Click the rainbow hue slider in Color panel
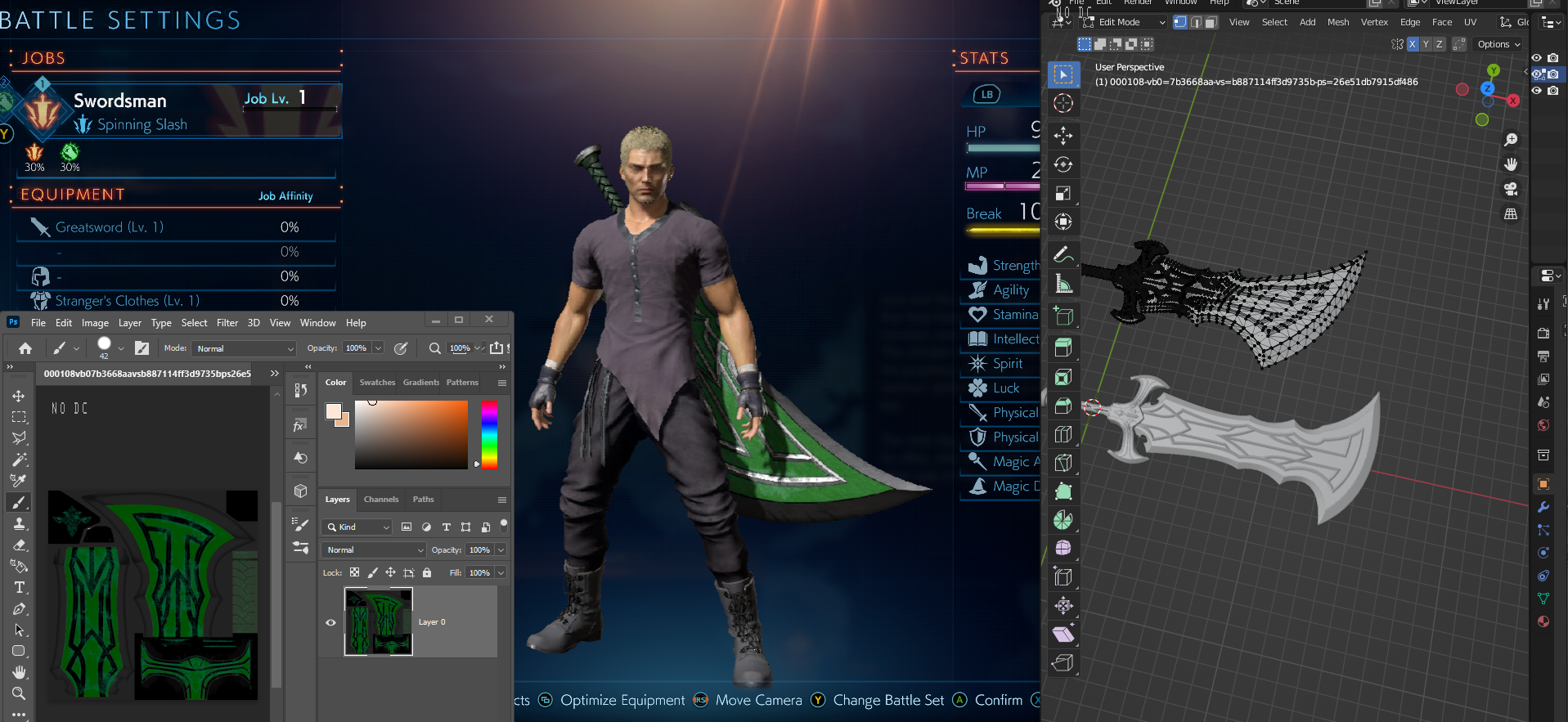1568x722 pixels. [x=489, y=434]
